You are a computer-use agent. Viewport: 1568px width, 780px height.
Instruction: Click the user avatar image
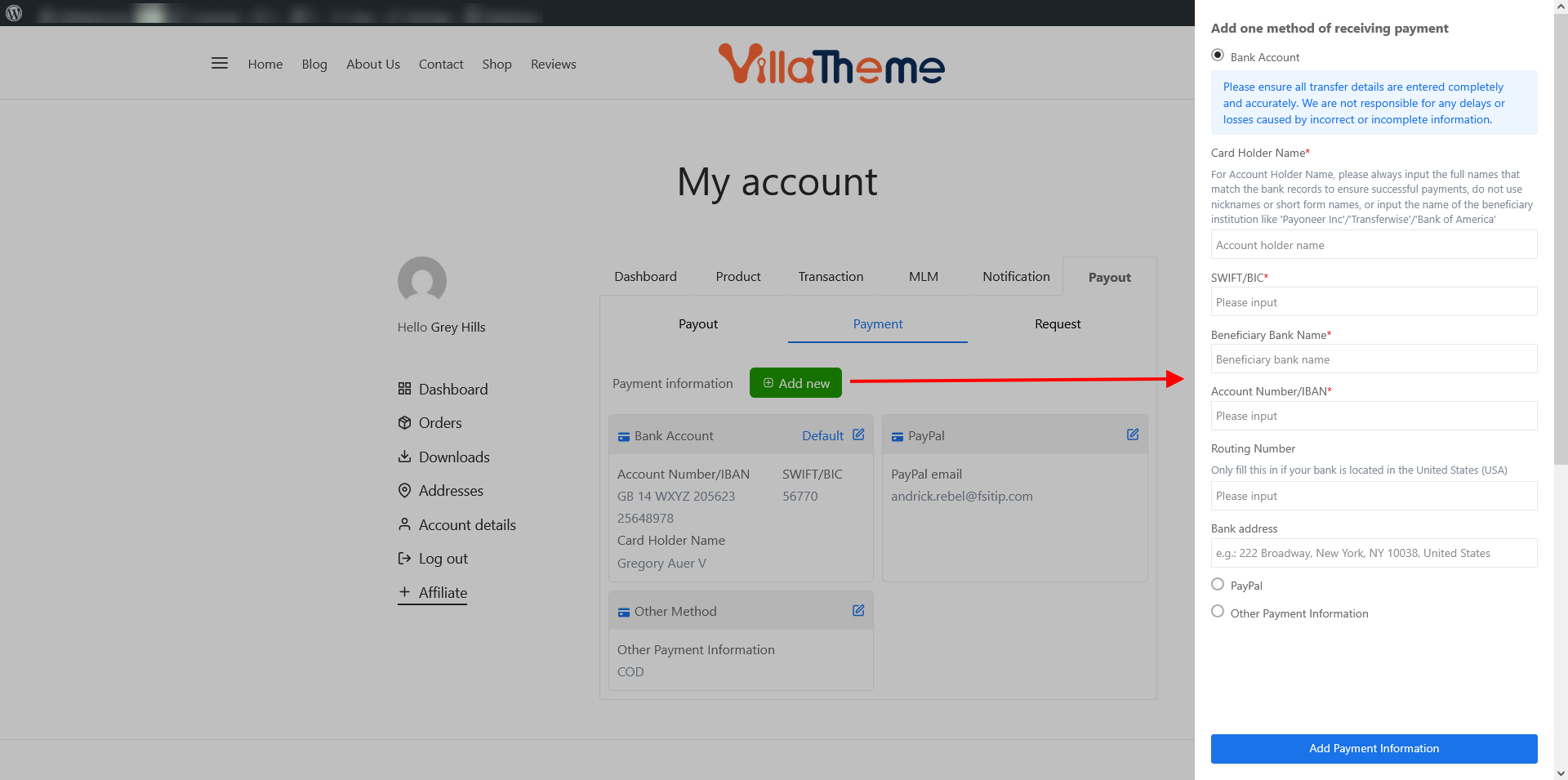coord(422,281)
